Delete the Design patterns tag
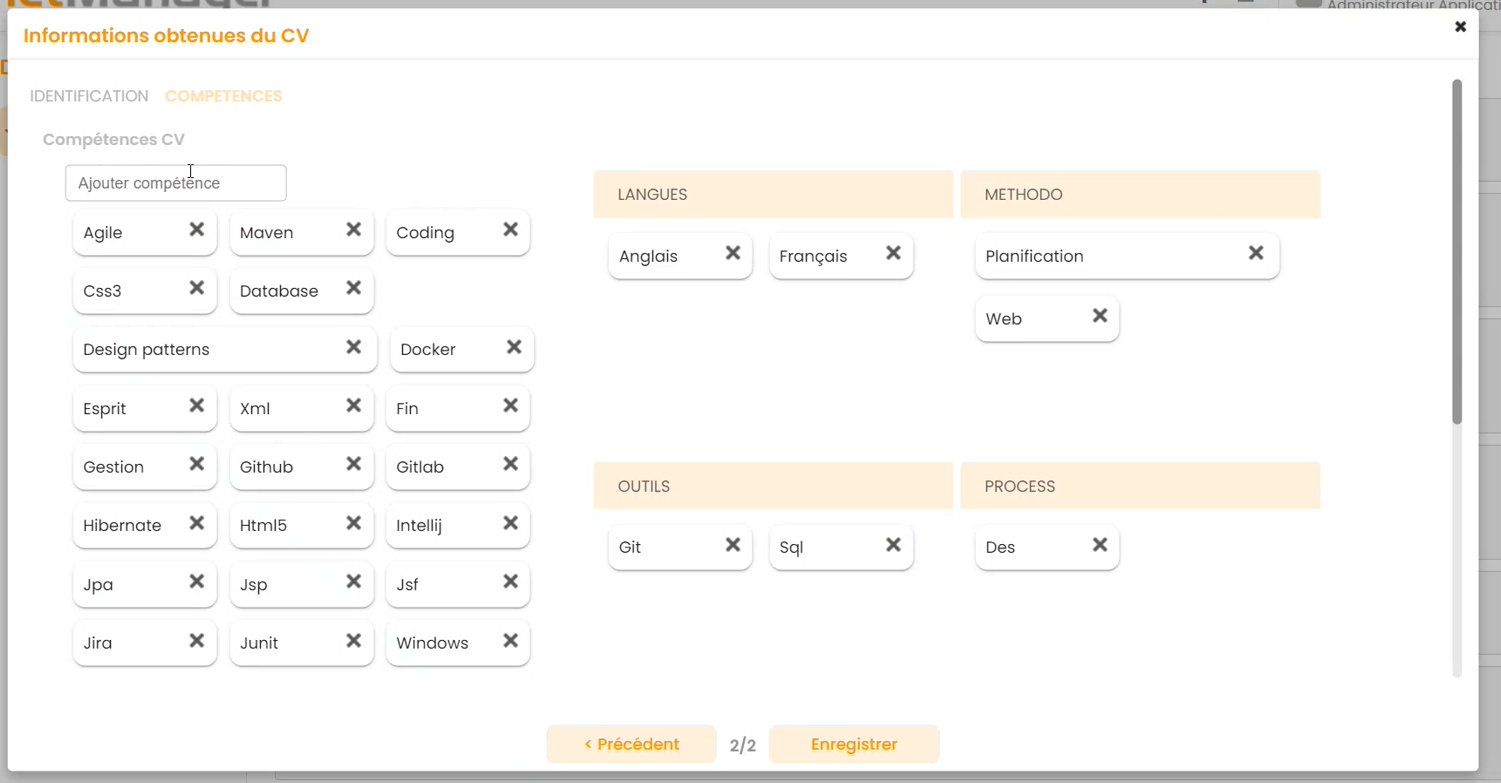The width and height of the screenshot is (1501, 783). [353, 347]
